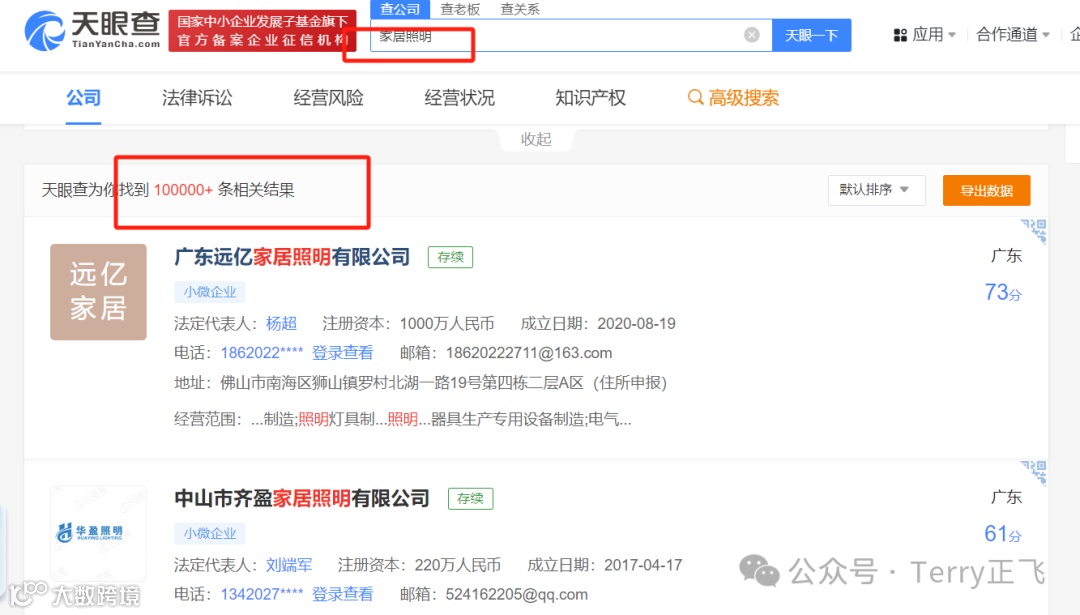Expand the 合作通道 dropdown menu
1080x615 pixels.
[x=1012, y=34]
